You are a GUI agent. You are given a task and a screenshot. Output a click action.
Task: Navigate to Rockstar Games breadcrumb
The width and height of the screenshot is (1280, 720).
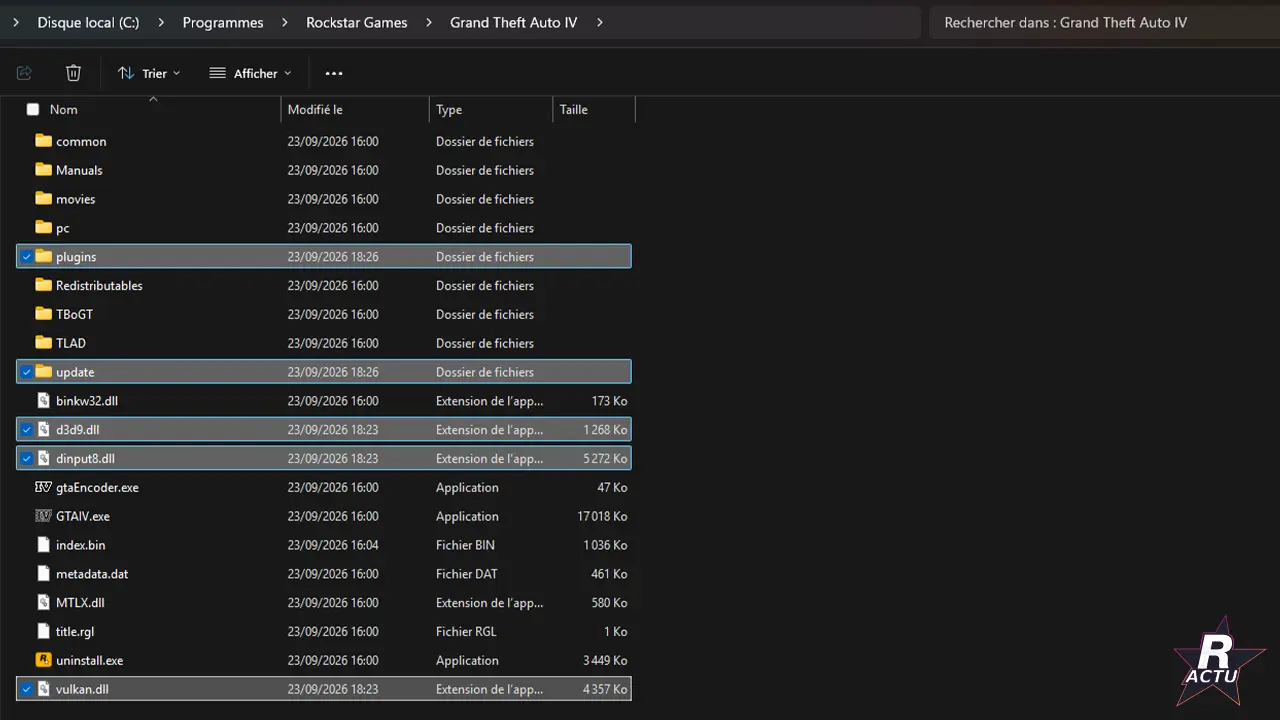pos(356,22)
